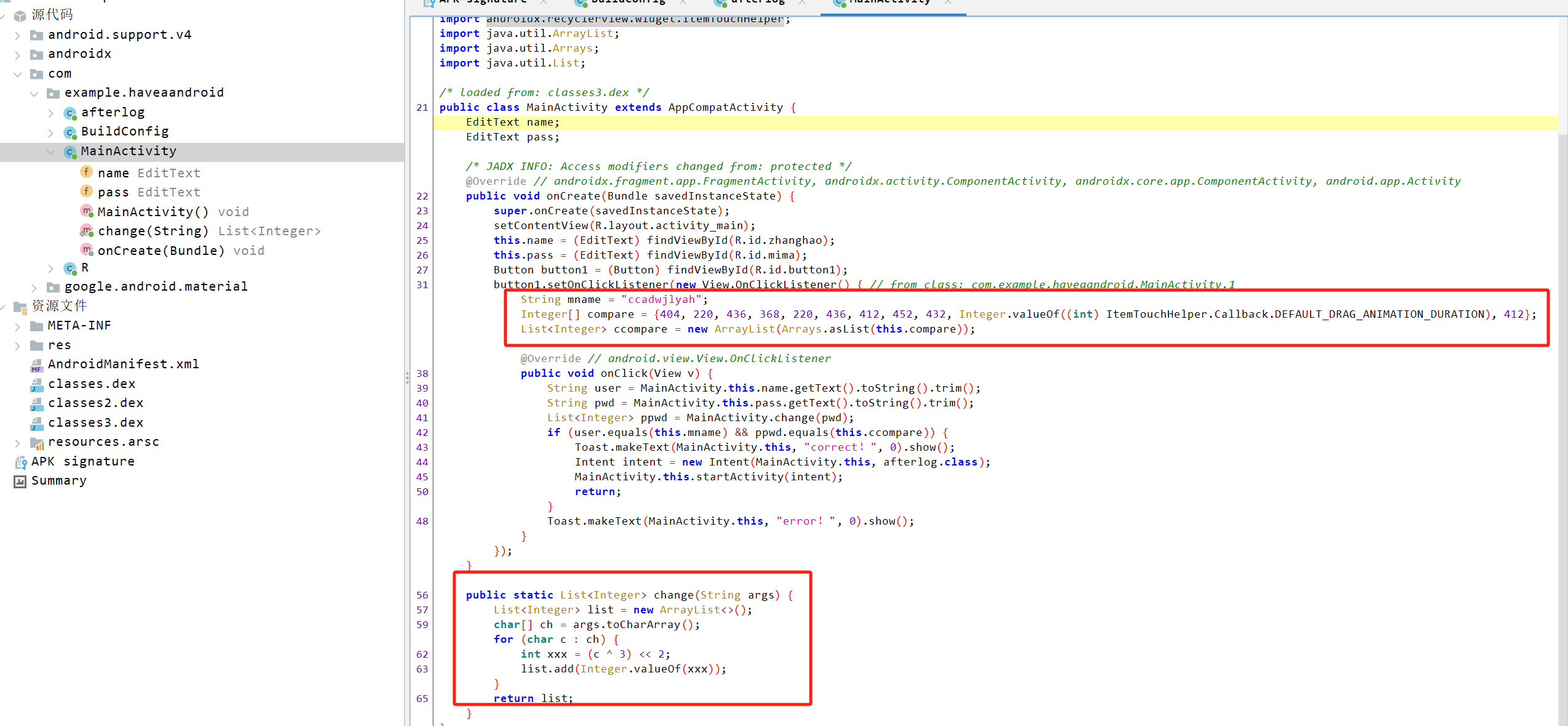
Task: Select change(String) method in tree
Action: 153,232
